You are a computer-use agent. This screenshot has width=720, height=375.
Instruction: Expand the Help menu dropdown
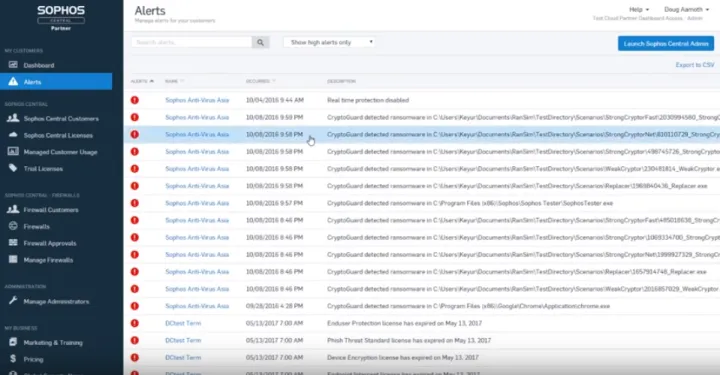(x=639, y=10)
